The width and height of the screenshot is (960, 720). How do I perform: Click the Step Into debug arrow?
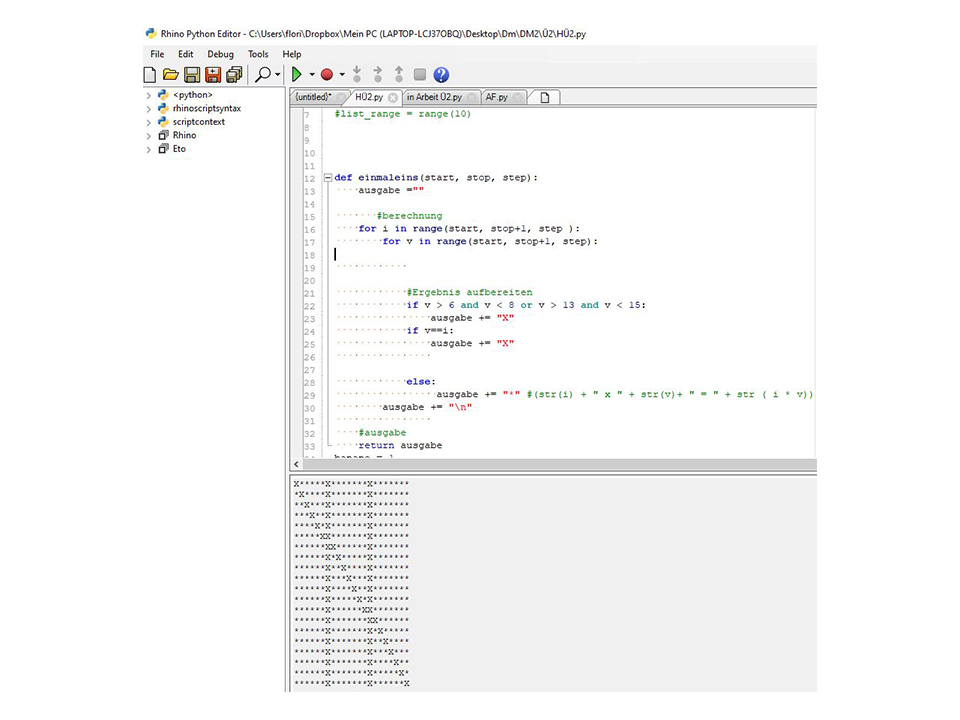coord(357,75)
